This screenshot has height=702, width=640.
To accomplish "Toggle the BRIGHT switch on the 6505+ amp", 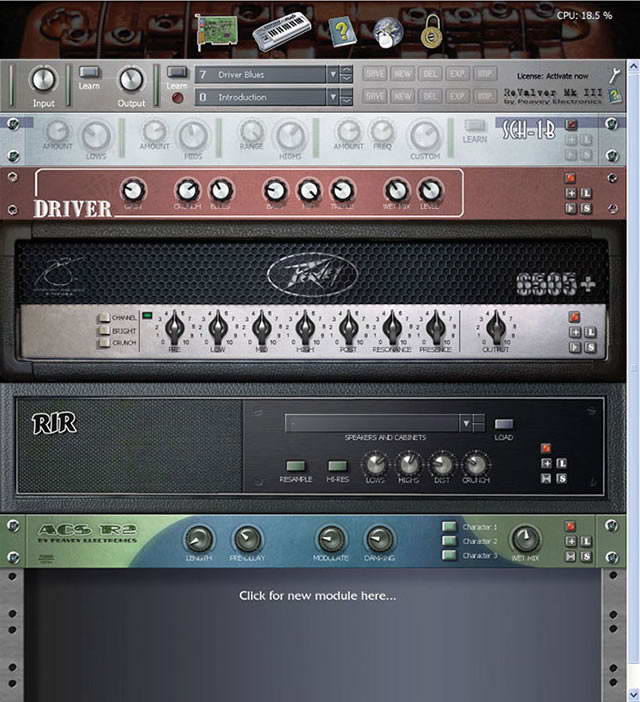I will 104,330.
